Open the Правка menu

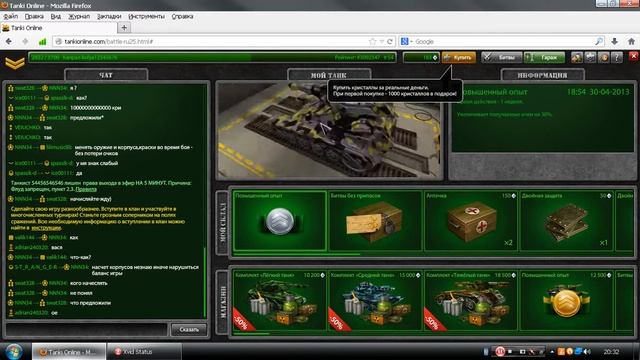pos(34,16)
